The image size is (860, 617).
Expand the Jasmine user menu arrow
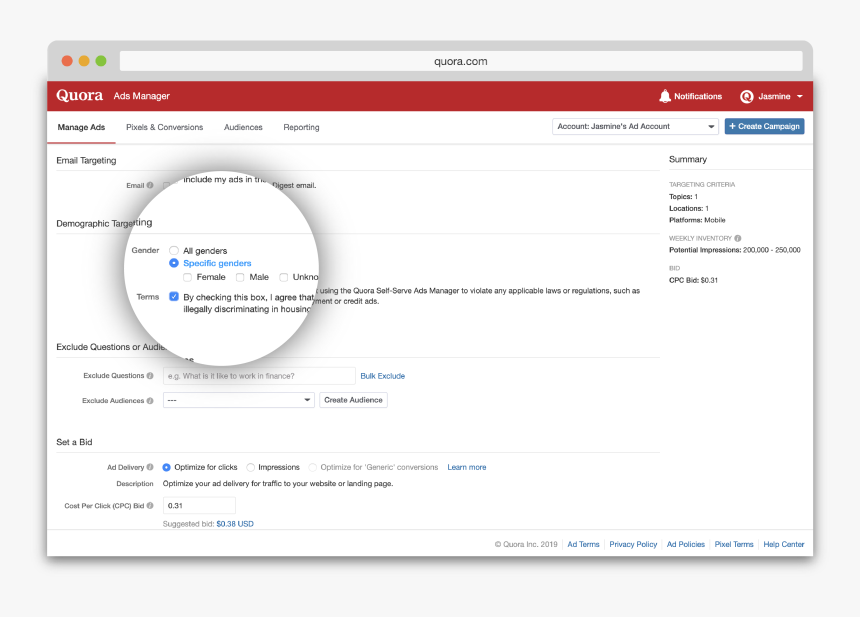[800, 97]
